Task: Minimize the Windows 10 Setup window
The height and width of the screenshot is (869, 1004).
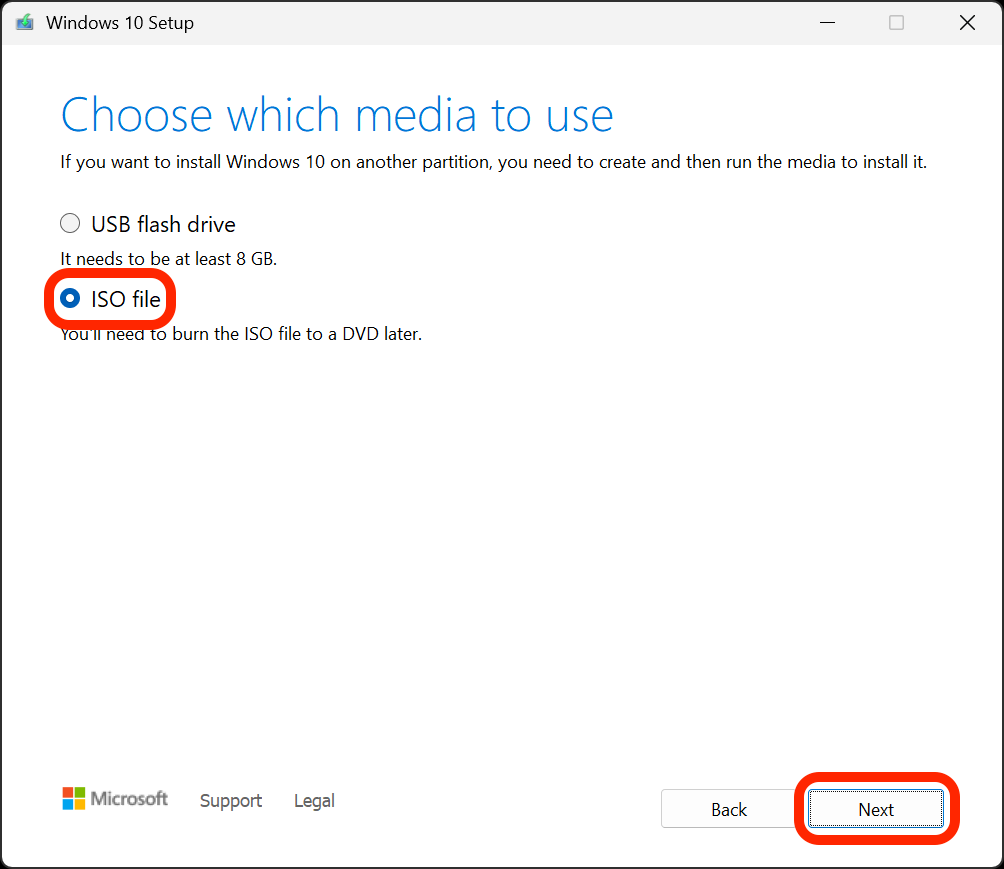Action: click(x=827, y=22)
